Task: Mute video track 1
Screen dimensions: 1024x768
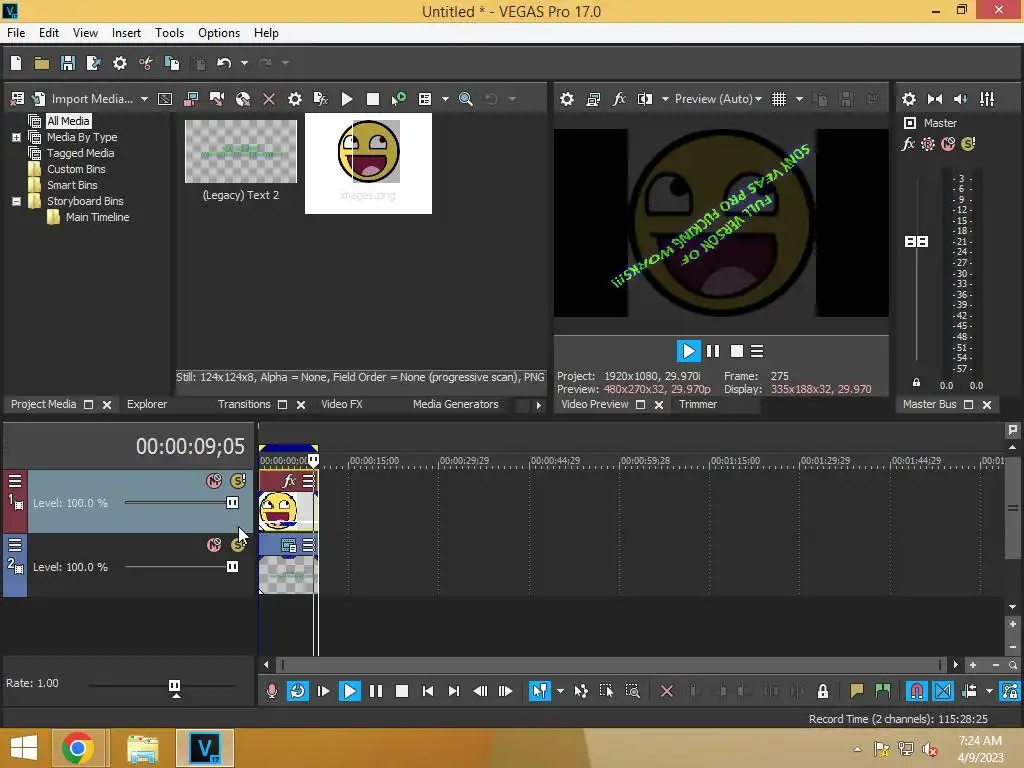Action: tap(214, 481)
